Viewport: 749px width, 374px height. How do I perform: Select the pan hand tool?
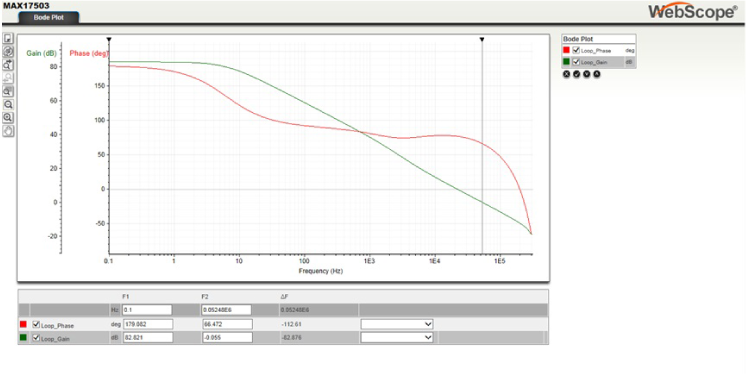(8, 131)
